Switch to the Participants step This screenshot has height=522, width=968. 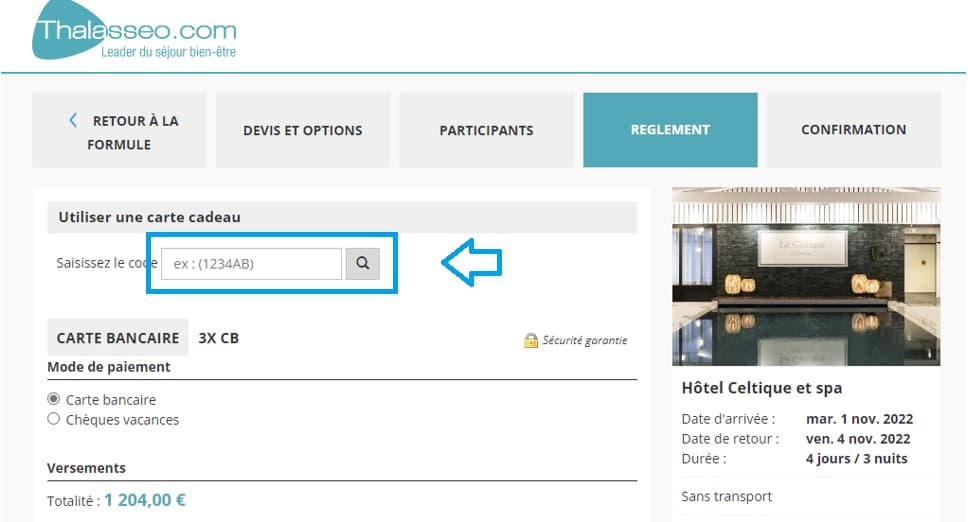click(486, 130)
